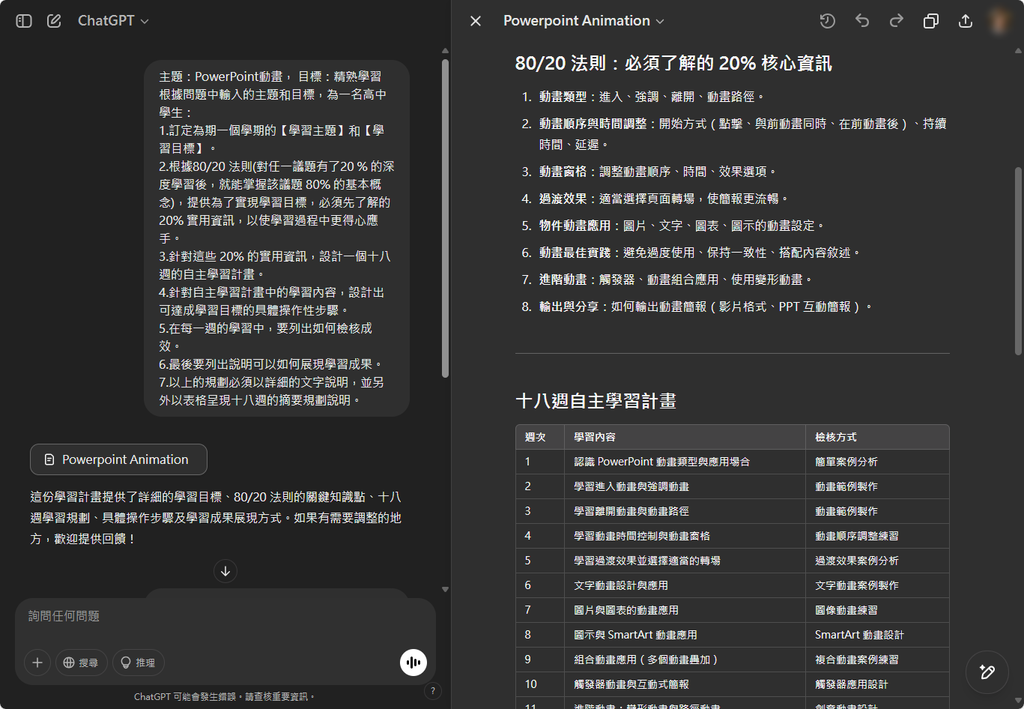Click cell 動畫順序調整練習
The image size is (1024, 709).
(877, 536)
